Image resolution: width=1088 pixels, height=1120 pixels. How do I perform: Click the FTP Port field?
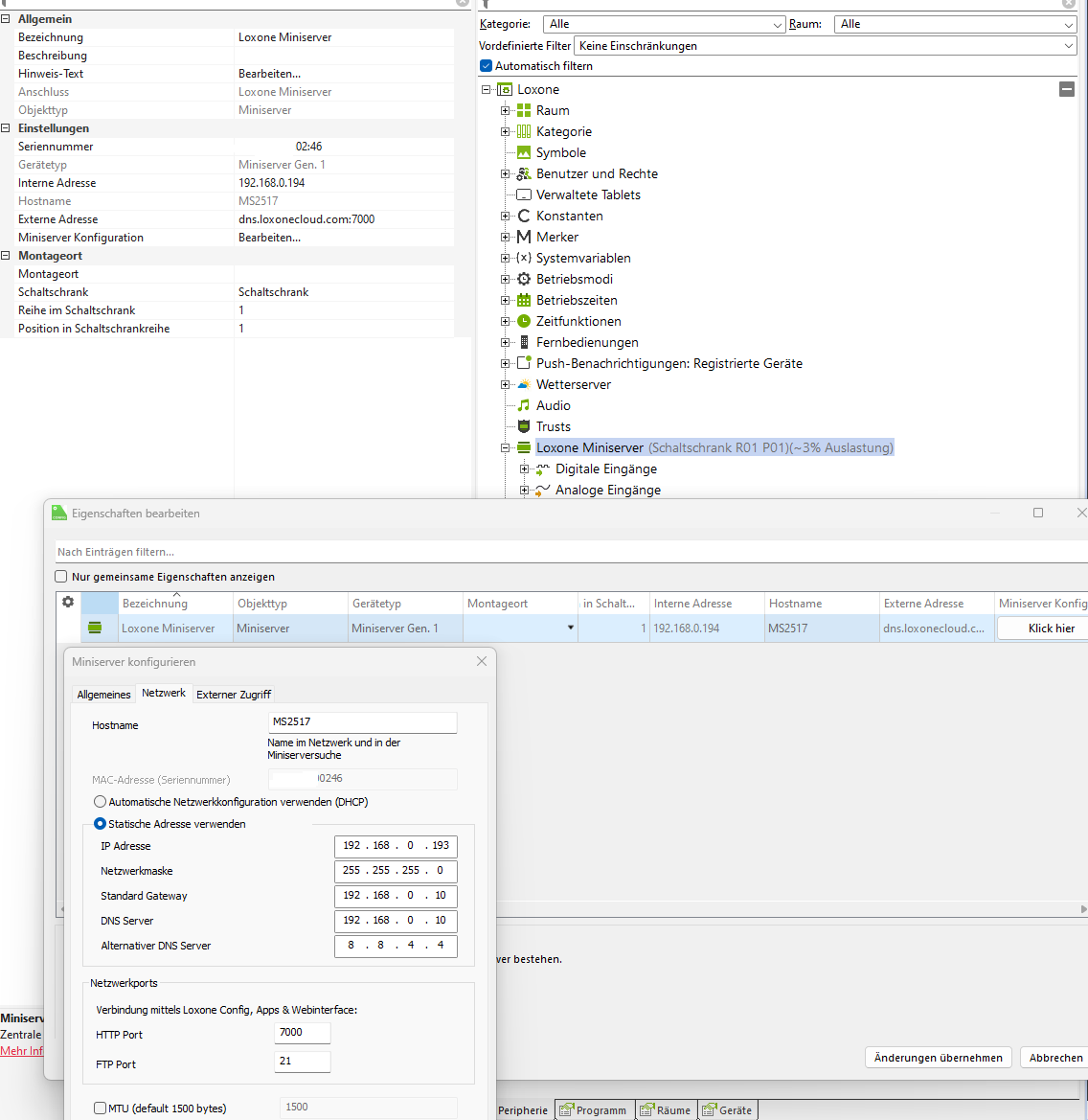[x=302, y=1063]
